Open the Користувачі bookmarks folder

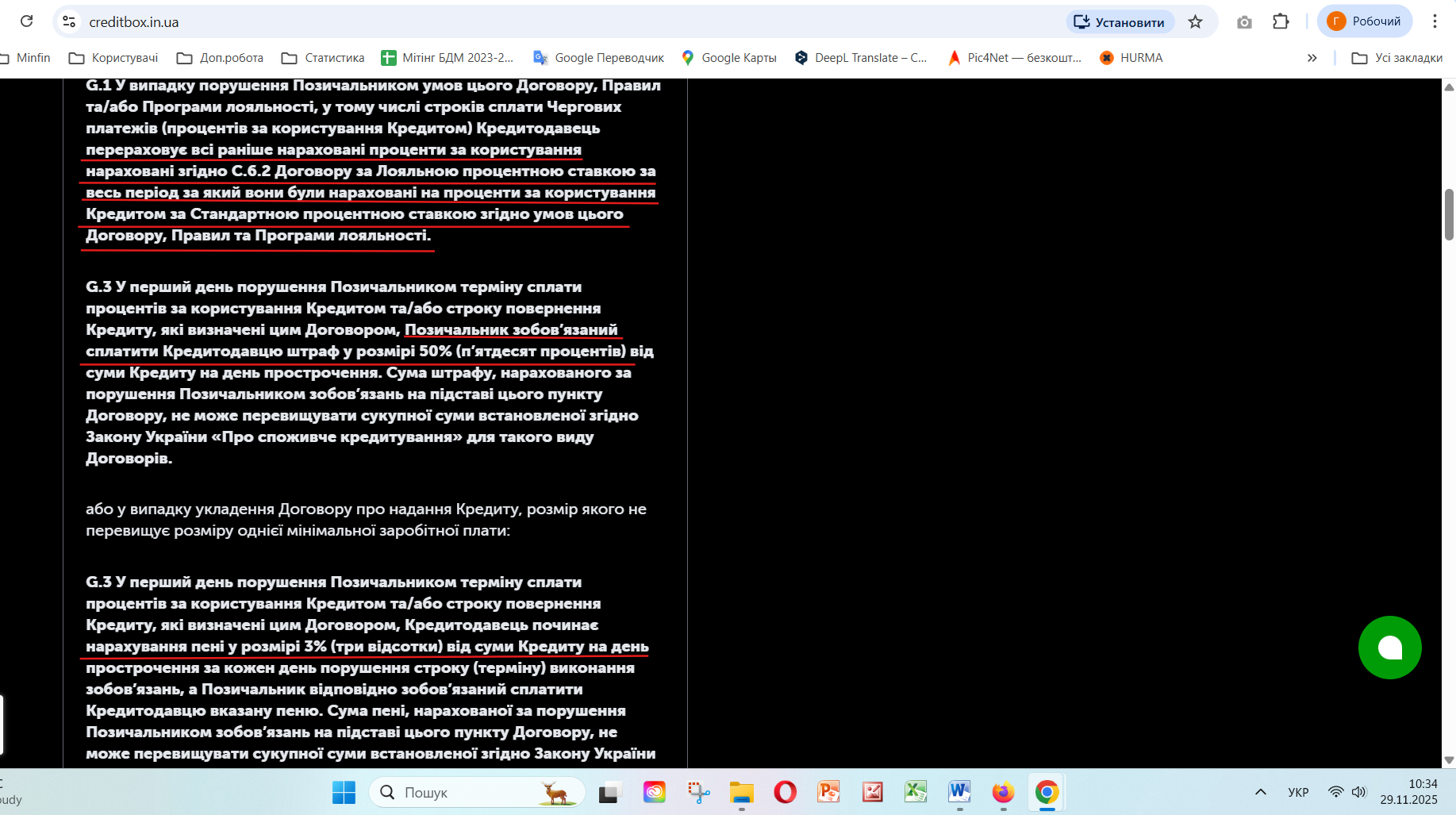113,58
